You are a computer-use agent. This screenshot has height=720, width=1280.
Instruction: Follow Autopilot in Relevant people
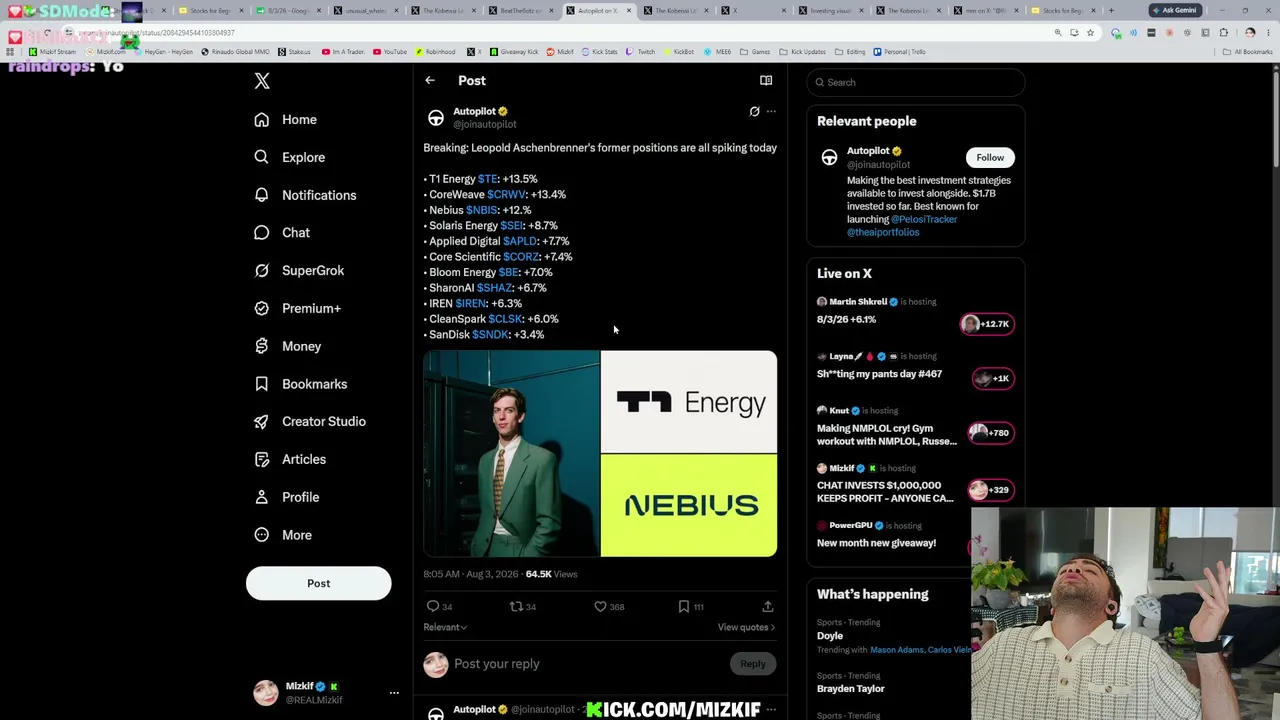click(x=990, y=158)
